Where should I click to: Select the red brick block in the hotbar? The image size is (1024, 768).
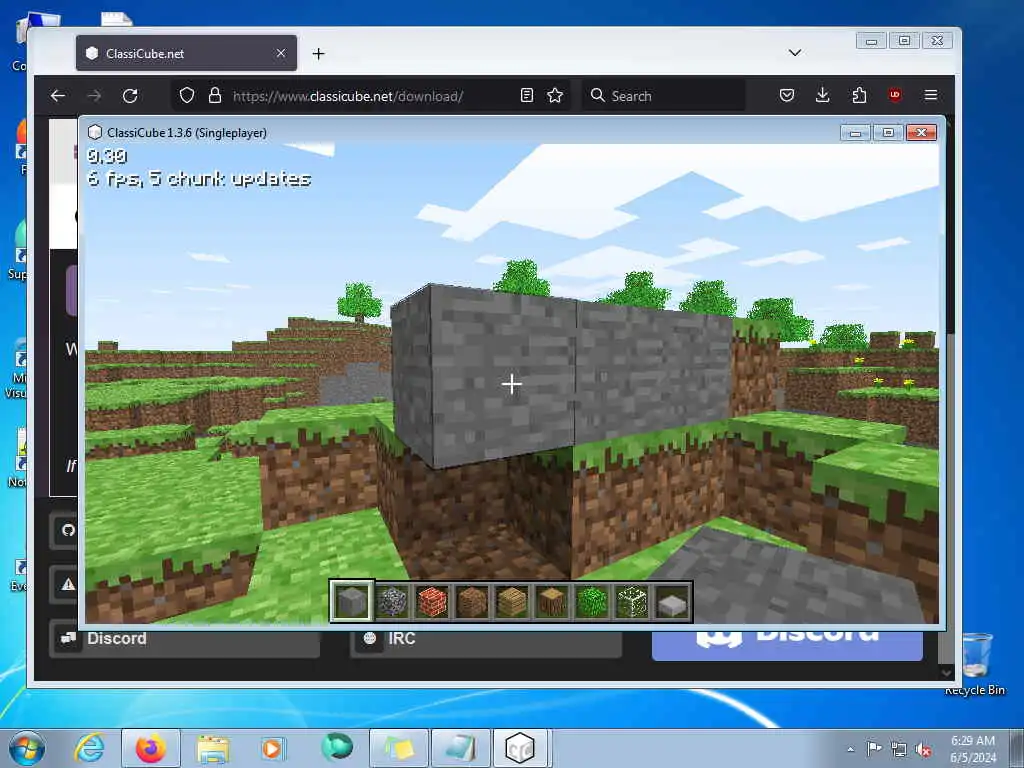pos(432,601)
